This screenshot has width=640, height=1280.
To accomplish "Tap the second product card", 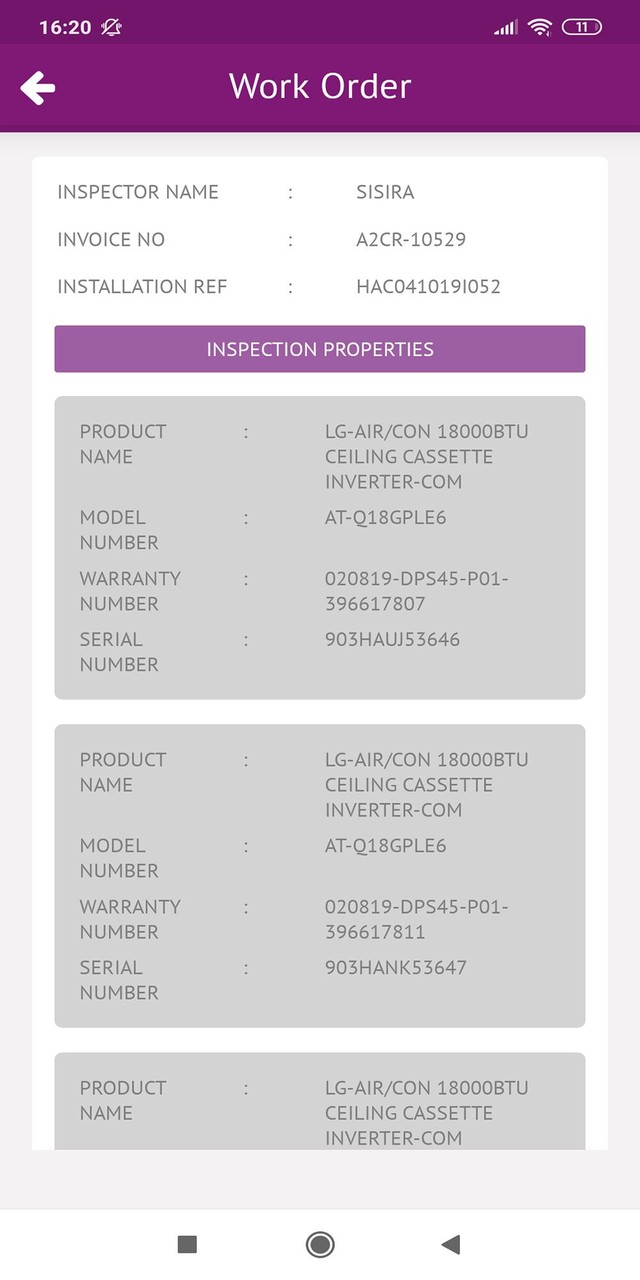I will (319, 875).
